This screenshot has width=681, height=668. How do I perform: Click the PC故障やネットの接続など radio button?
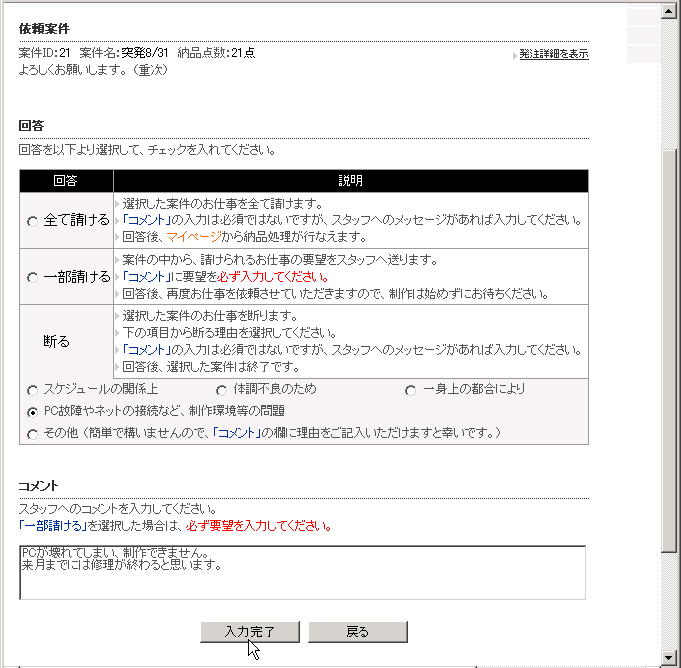tap(33, 412)
